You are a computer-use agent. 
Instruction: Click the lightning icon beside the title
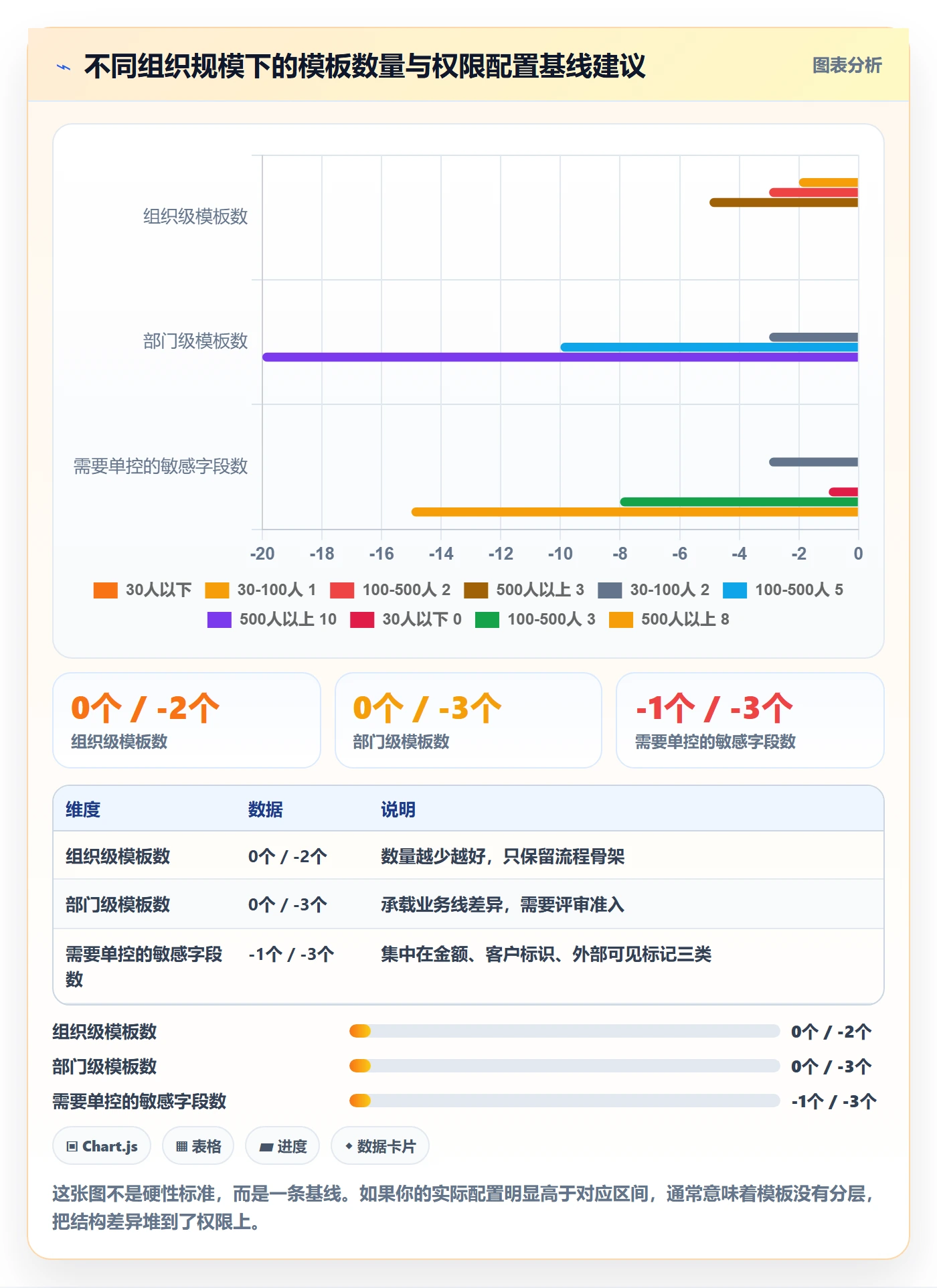click(64, 67)
